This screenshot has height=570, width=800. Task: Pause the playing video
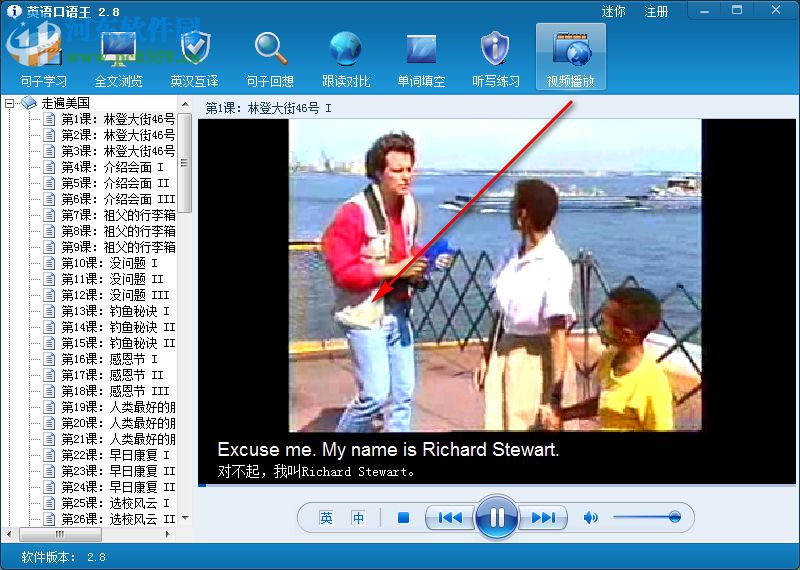pos(496,517)
